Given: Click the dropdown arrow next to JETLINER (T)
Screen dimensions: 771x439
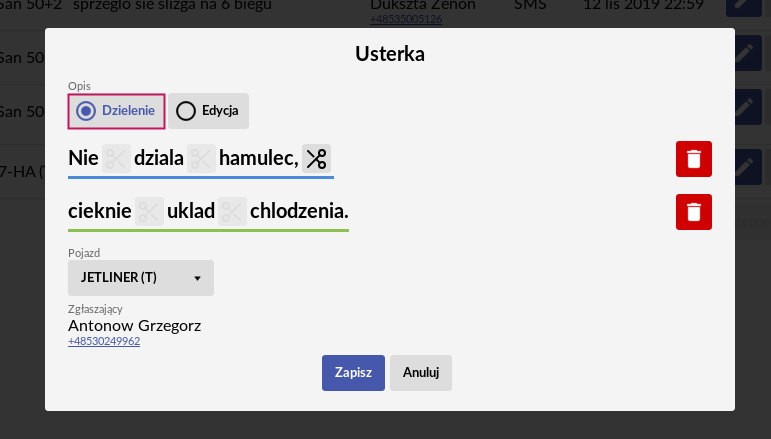Looking at the screenshot, I should click(197, 278).
